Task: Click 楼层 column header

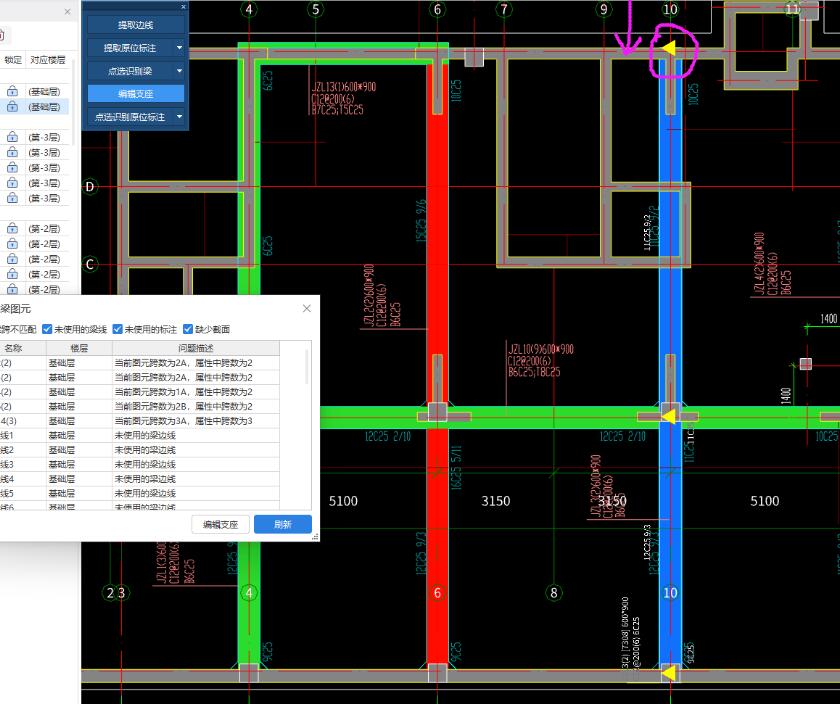Action: click(79, 348)
